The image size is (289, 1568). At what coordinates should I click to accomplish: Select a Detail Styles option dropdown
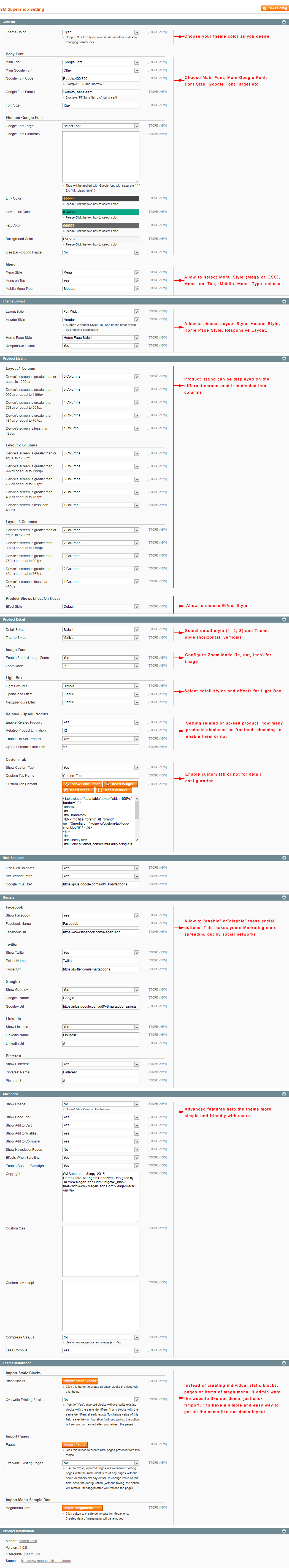[101, 630]
